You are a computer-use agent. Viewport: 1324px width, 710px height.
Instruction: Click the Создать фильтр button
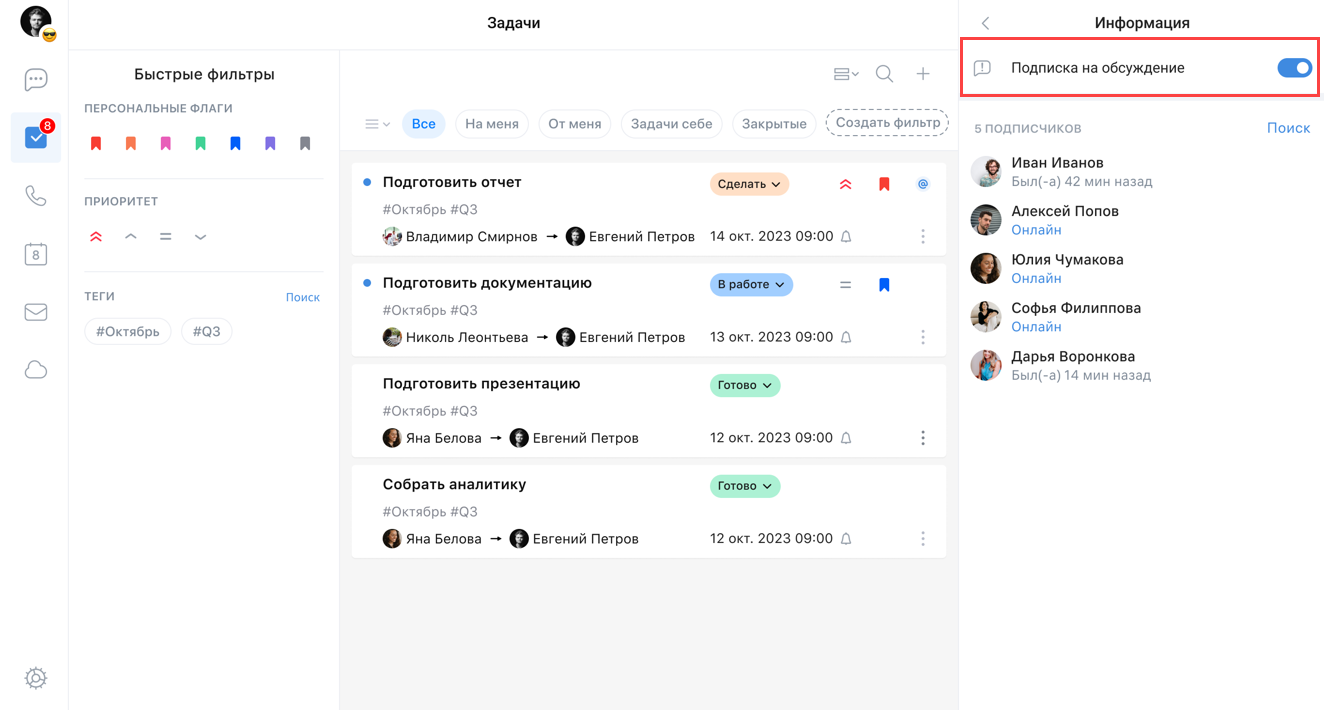(887, 123)
